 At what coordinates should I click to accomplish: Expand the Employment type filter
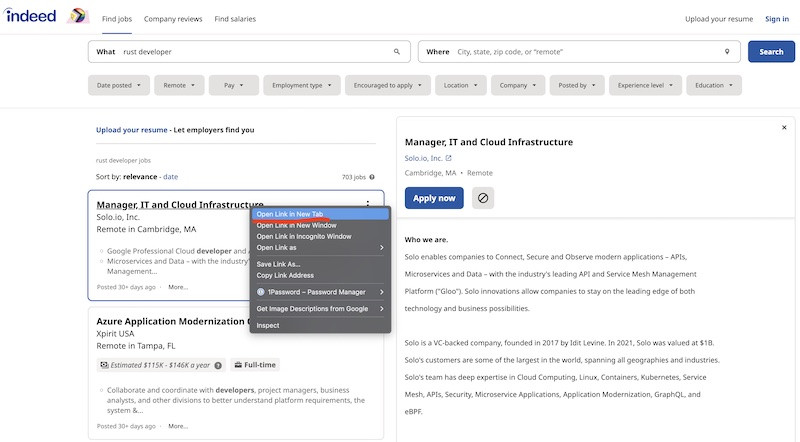[x=302, y=85]
